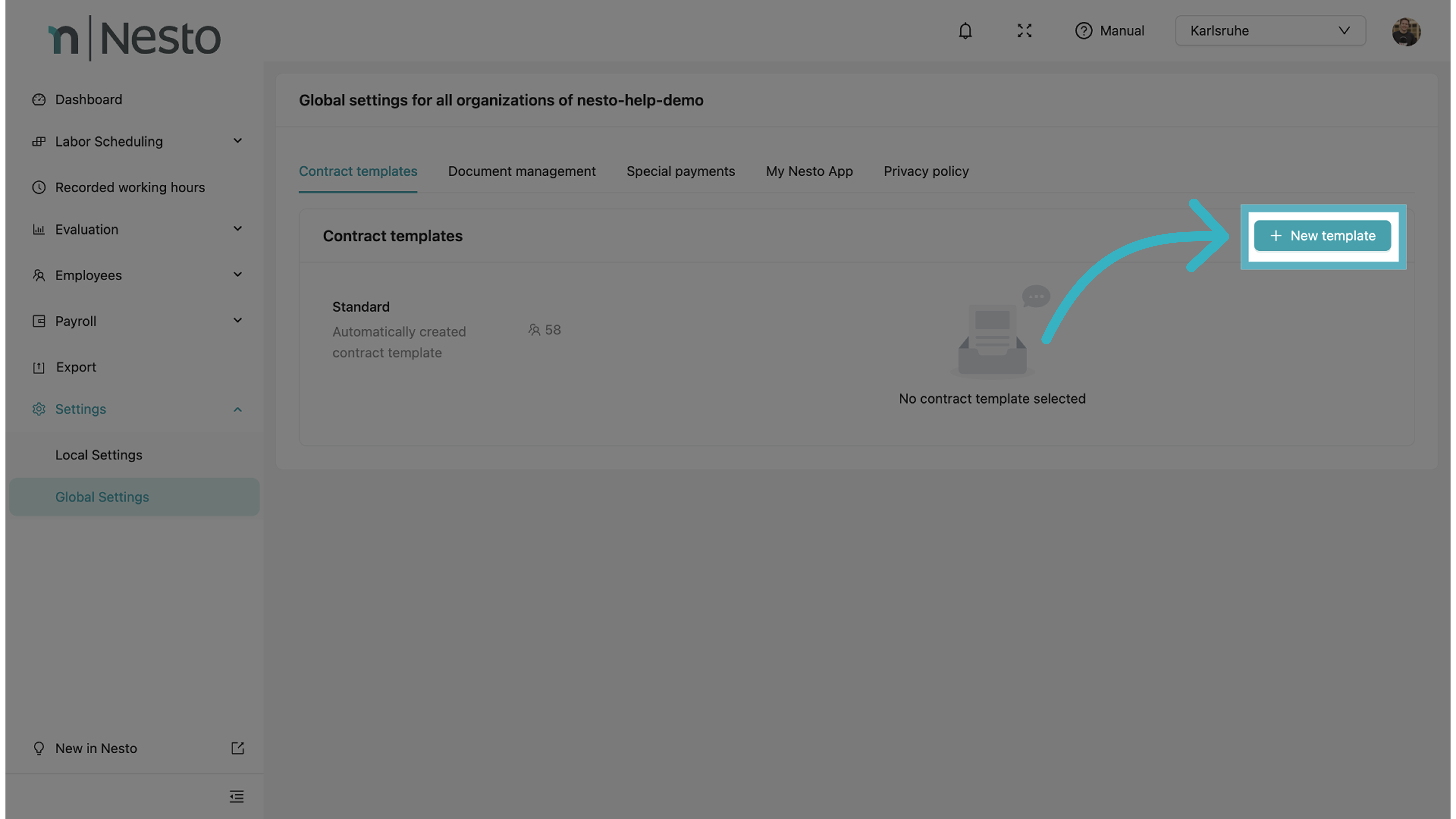Go to Dashboard in sidebar
1456x819 pixels.
point(88,100)
